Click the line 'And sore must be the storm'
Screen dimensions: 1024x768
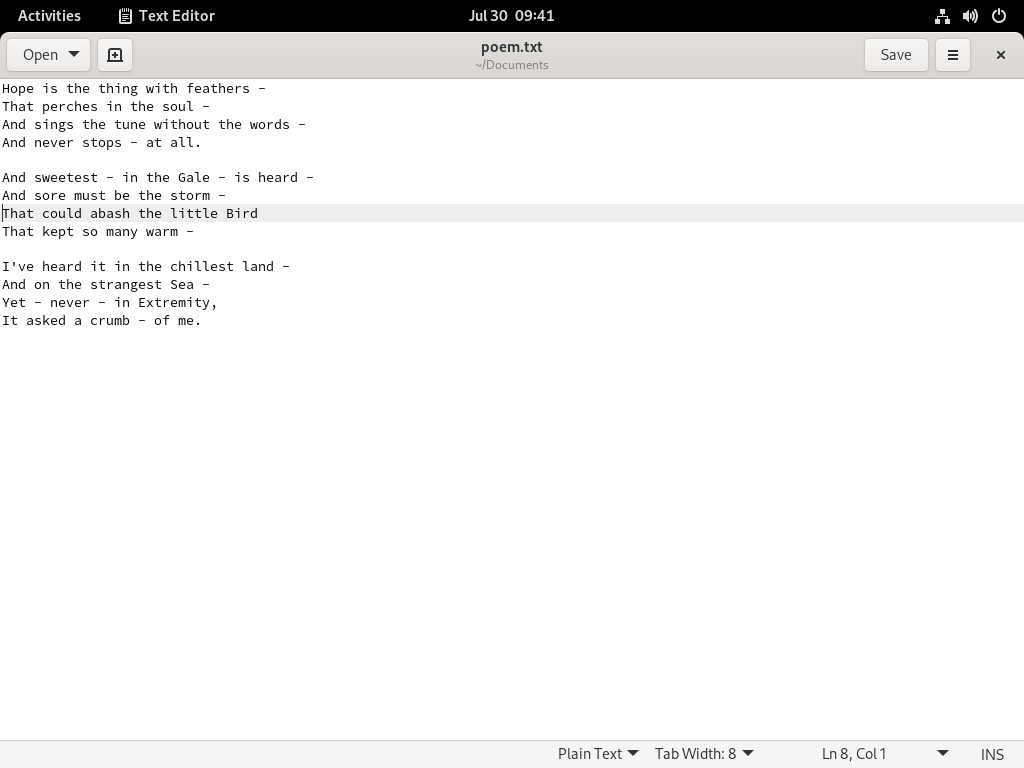114,195
